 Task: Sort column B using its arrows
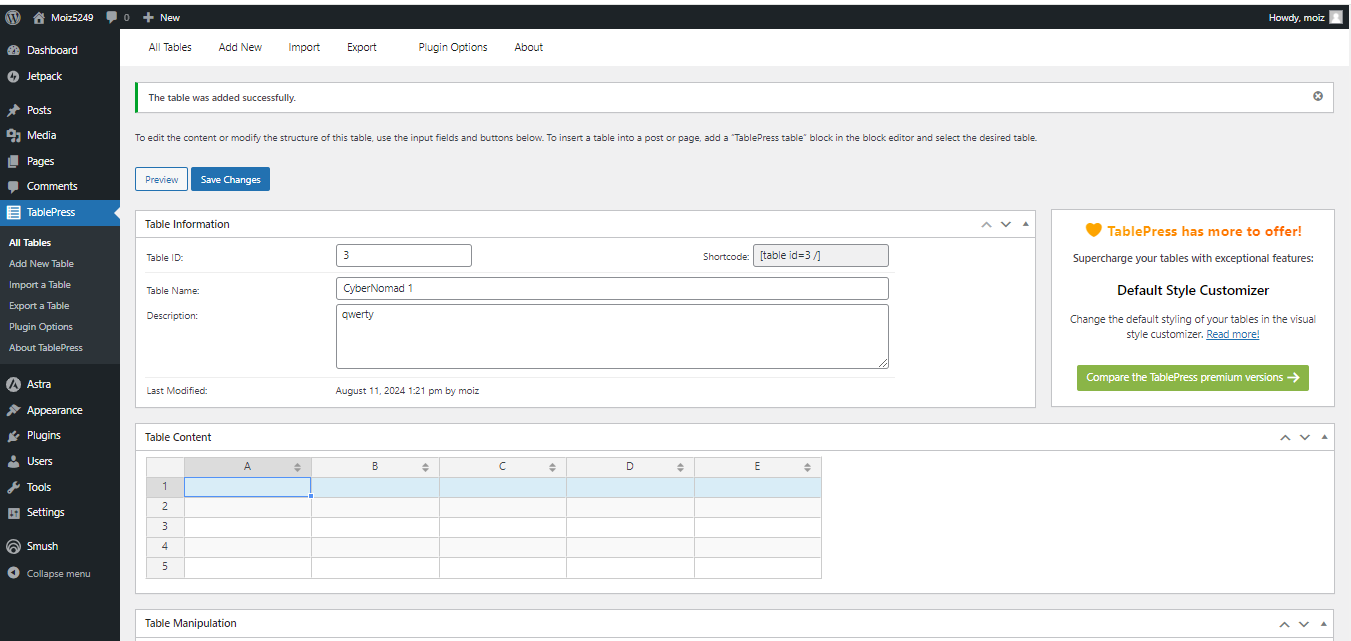click(x=425, y=467)
